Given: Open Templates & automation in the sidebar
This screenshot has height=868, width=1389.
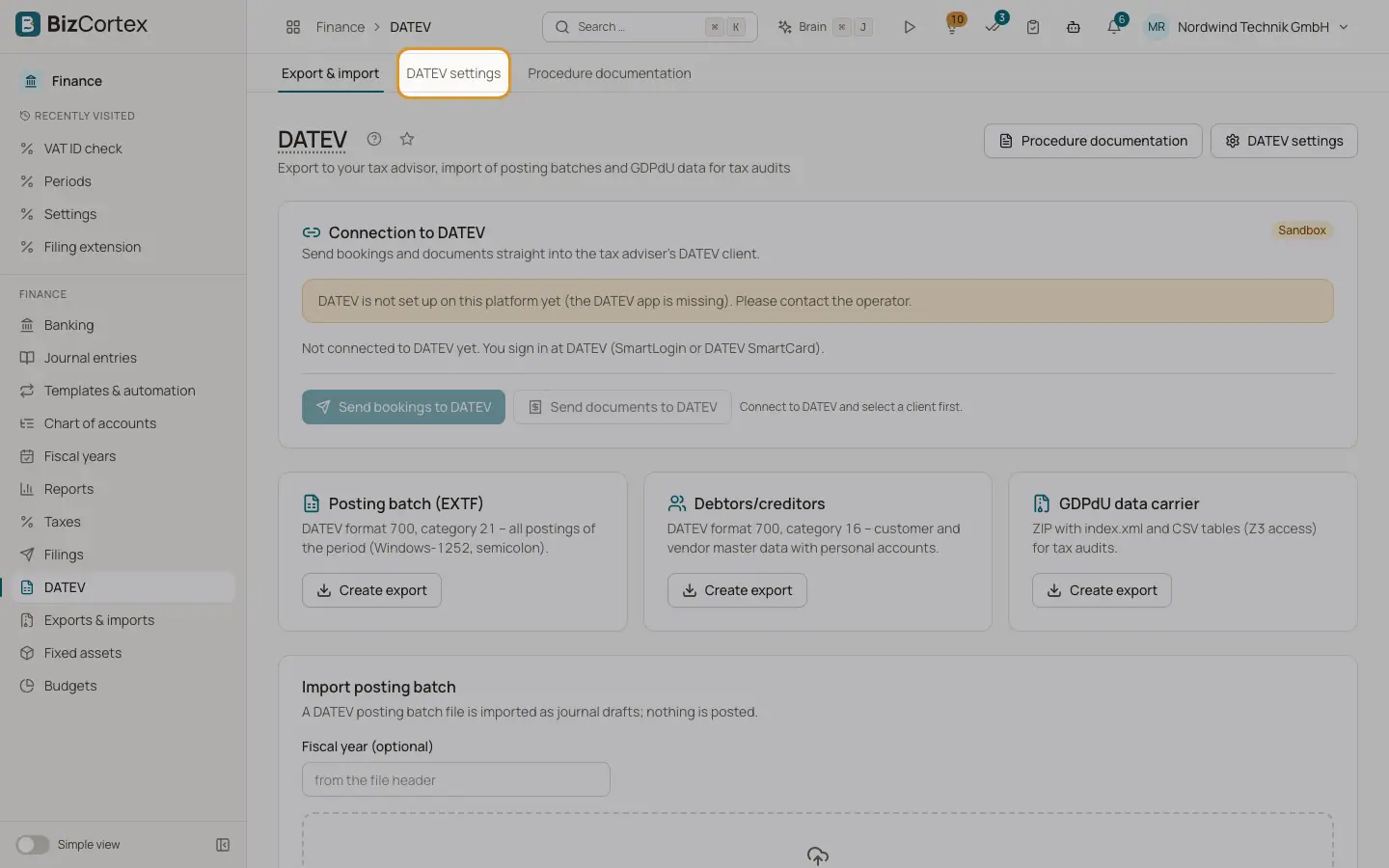Looking at the screenshot, I should pyautogui.click(x=123, y=391).
